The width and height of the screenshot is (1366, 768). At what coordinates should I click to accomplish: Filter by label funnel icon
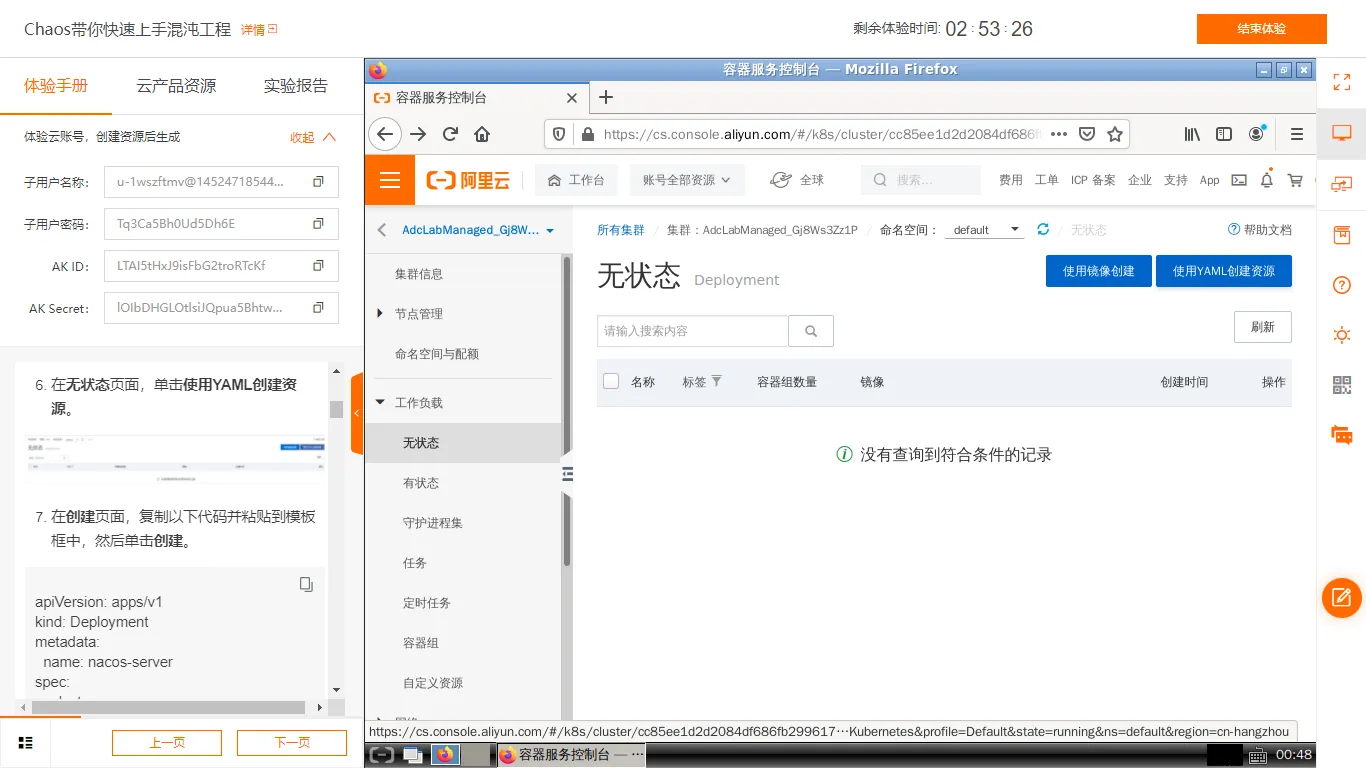pyautogui.click(x=716, y=381)
